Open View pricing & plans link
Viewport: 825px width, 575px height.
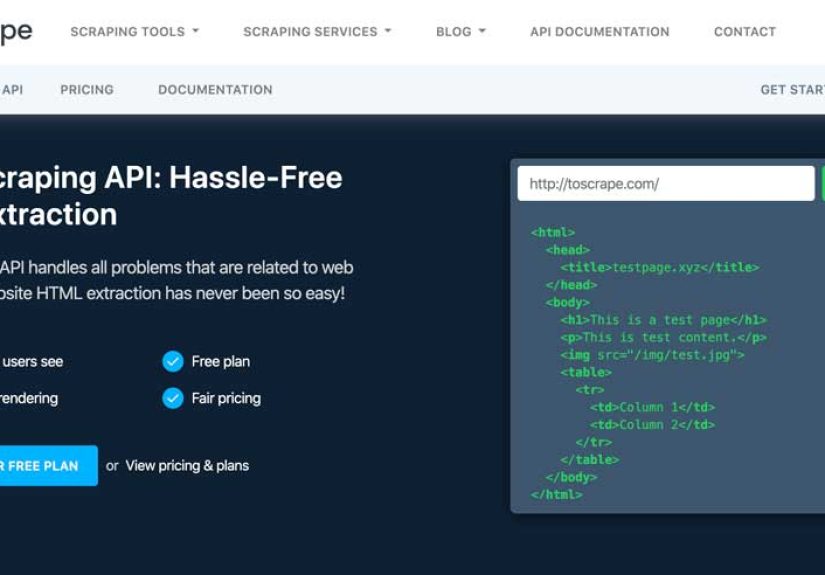click(187, 466)
